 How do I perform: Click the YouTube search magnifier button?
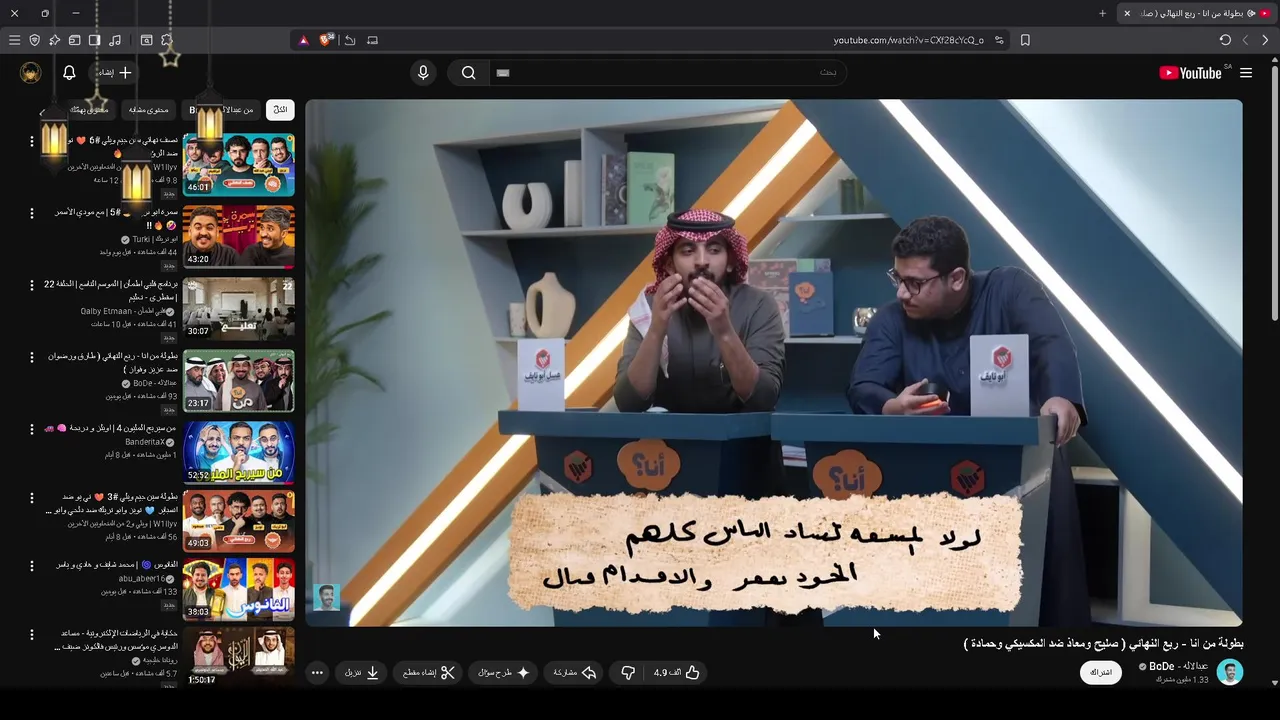(468, 72)
